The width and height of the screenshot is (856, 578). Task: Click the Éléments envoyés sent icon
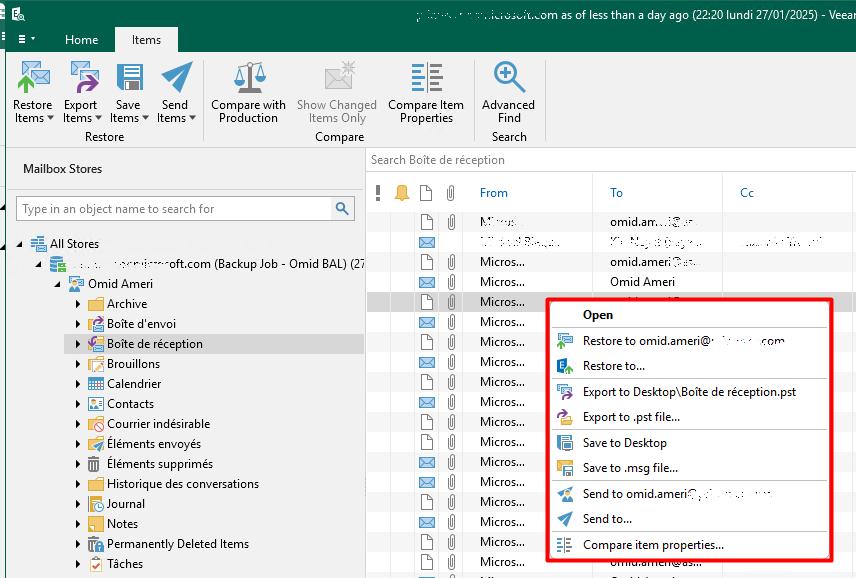(96, 444)
